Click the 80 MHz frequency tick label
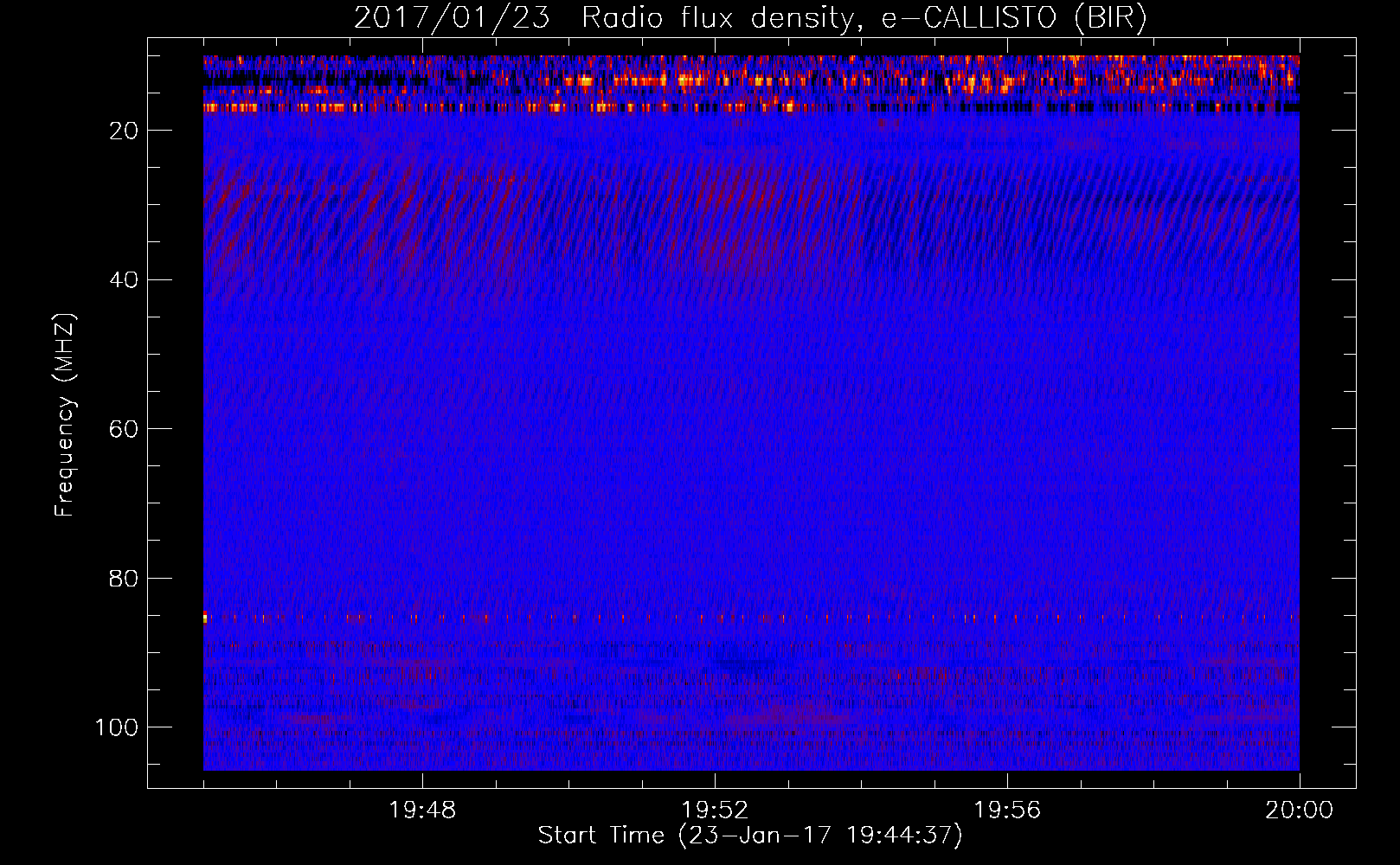The image size is (1400, 865). tap(125, 579)
